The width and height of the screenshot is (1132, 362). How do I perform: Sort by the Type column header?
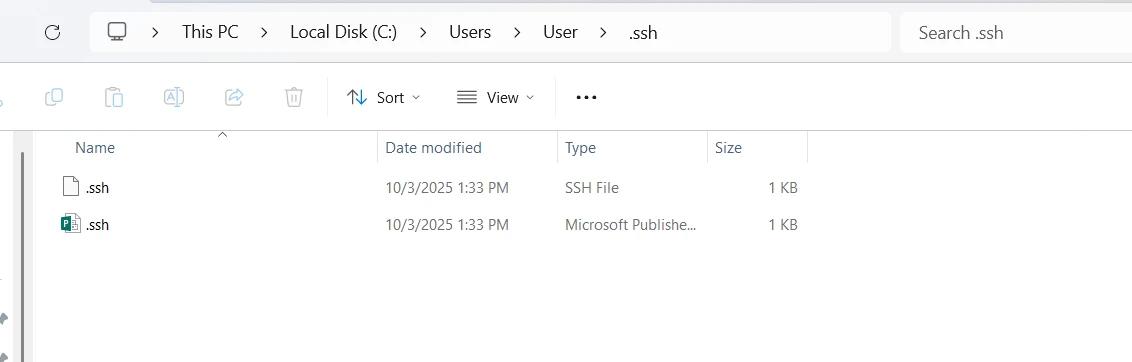[580, 147]
